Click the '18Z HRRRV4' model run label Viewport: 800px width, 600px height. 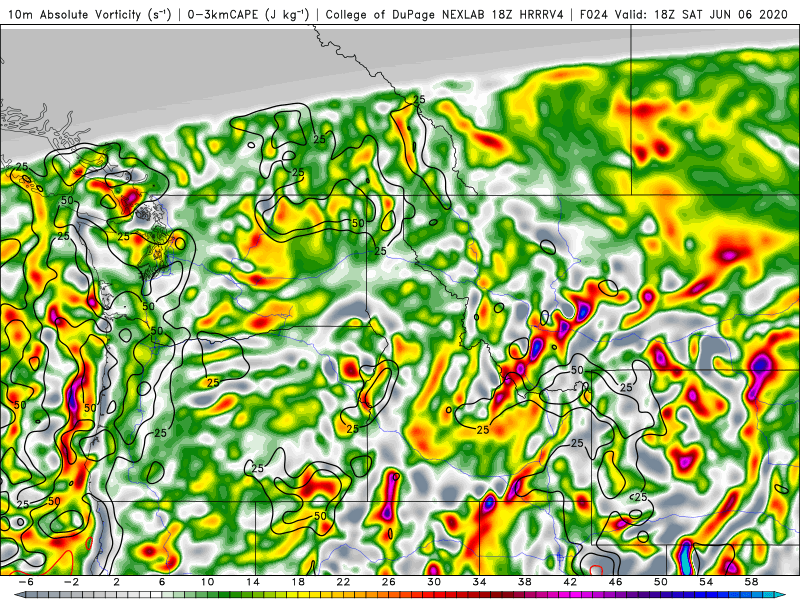coord(528,14)
